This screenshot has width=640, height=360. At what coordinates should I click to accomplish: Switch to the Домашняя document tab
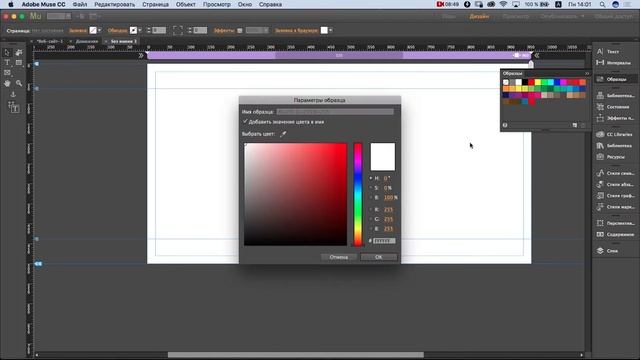click(x=87, y=41)
